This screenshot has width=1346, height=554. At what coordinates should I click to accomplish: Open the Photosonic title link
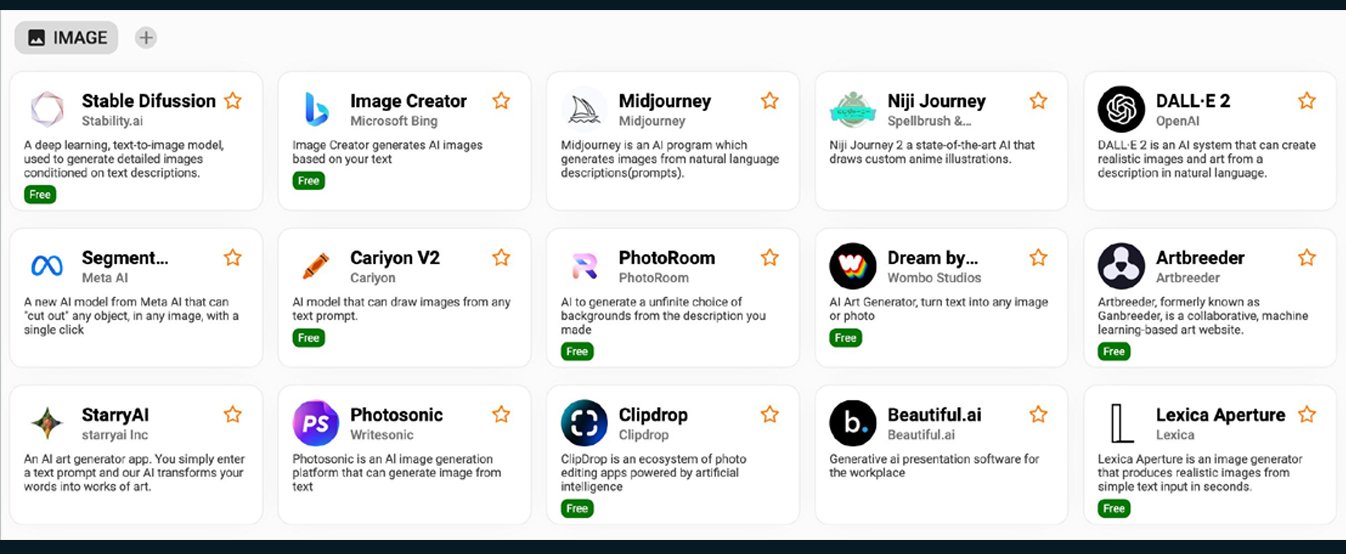(x=396, y=415)
